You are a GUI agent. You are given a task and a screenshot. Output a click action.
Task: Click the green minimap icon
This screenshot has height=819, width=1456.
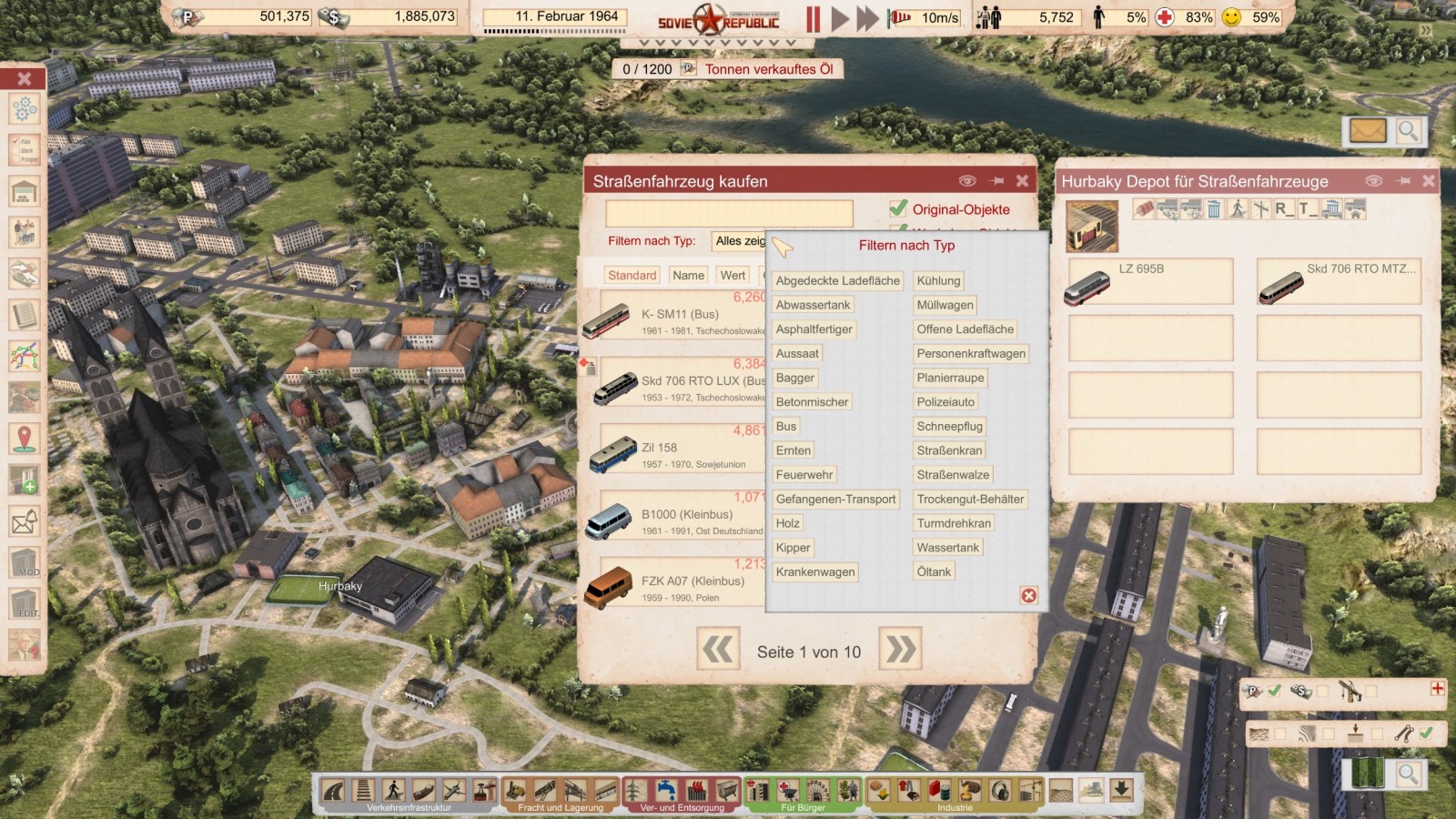[x=1366, y=774]
